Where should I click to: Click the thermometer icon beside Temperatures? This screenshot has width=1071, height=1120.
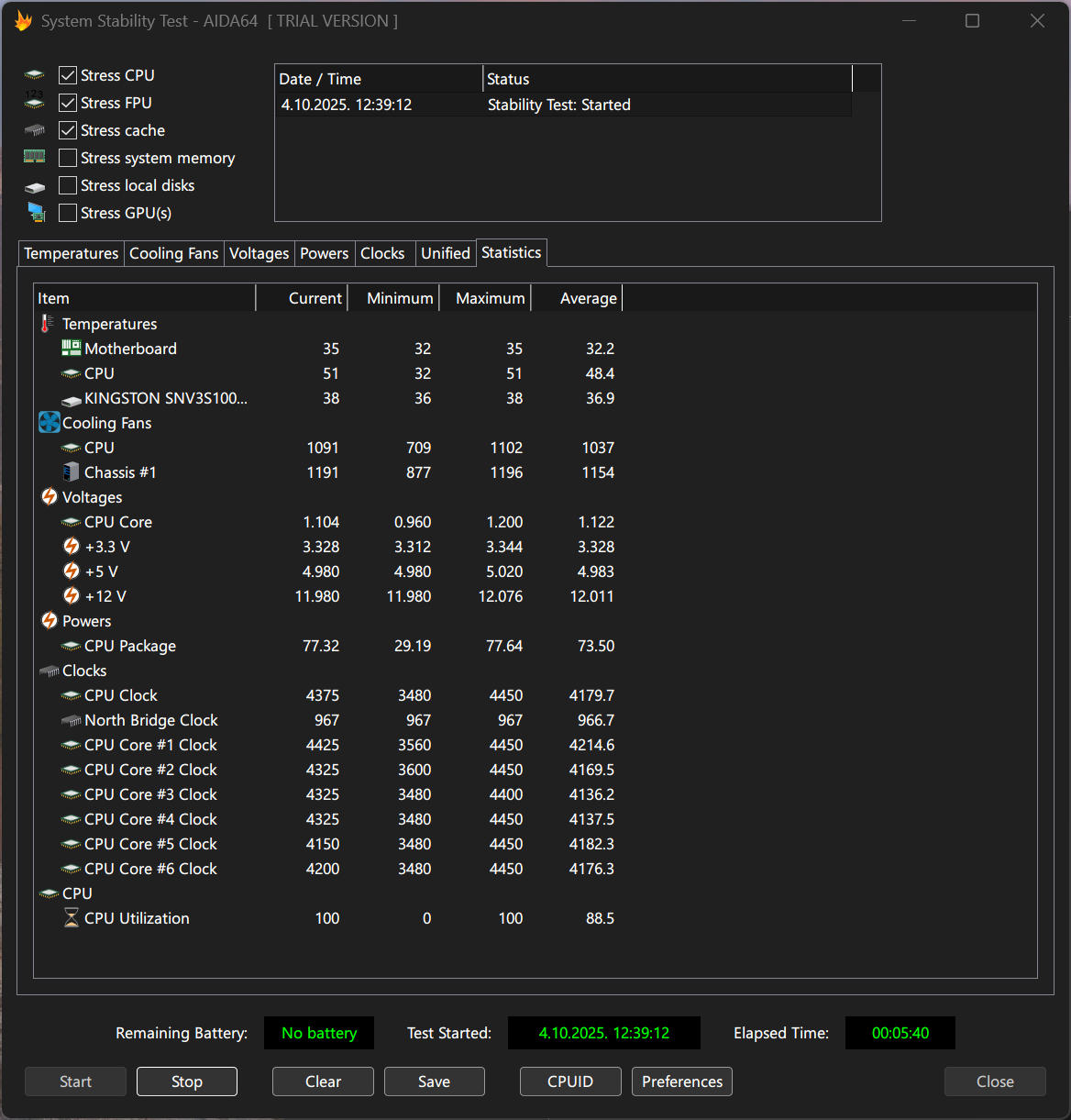(48, 324)
